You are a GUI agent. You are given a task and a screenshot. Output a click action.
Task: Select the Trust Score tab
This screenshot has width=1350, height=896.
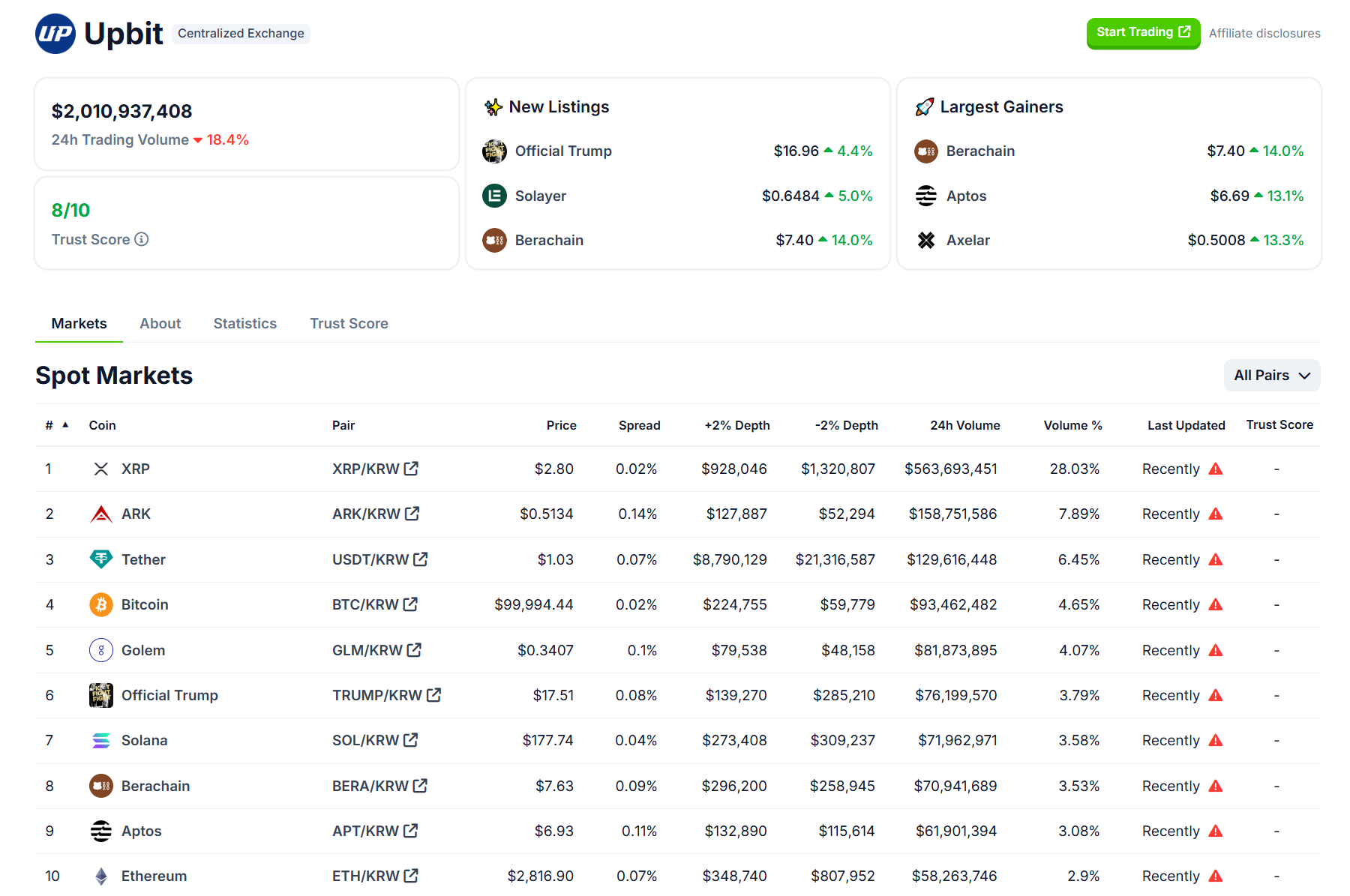click(349, 323)
